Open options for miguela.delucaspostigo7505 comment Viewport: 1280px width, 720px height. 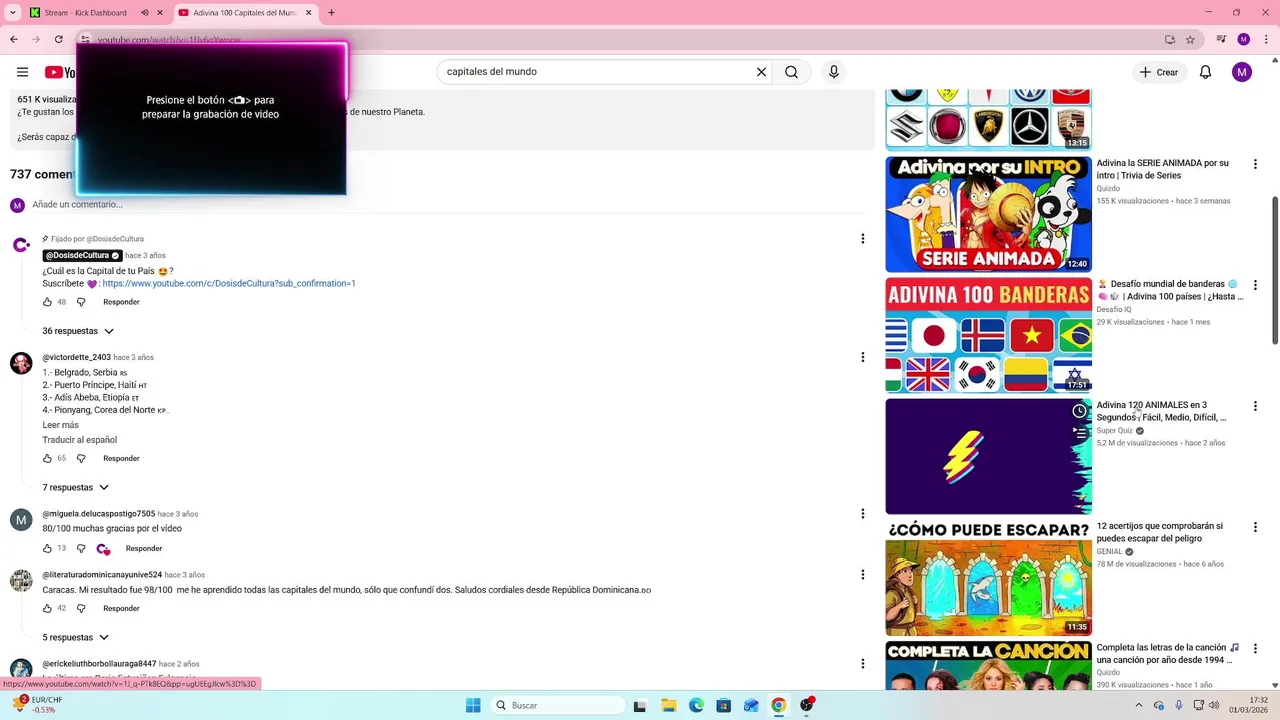pyautogui.click(x=863, y=514)
